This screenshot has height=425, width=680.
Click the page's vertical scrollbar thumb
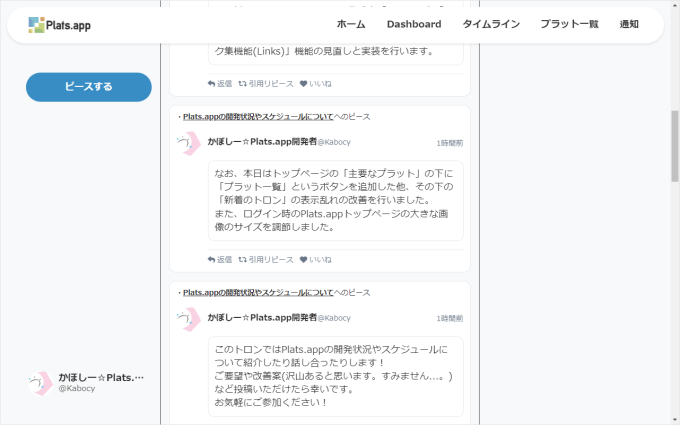(675, 146)
